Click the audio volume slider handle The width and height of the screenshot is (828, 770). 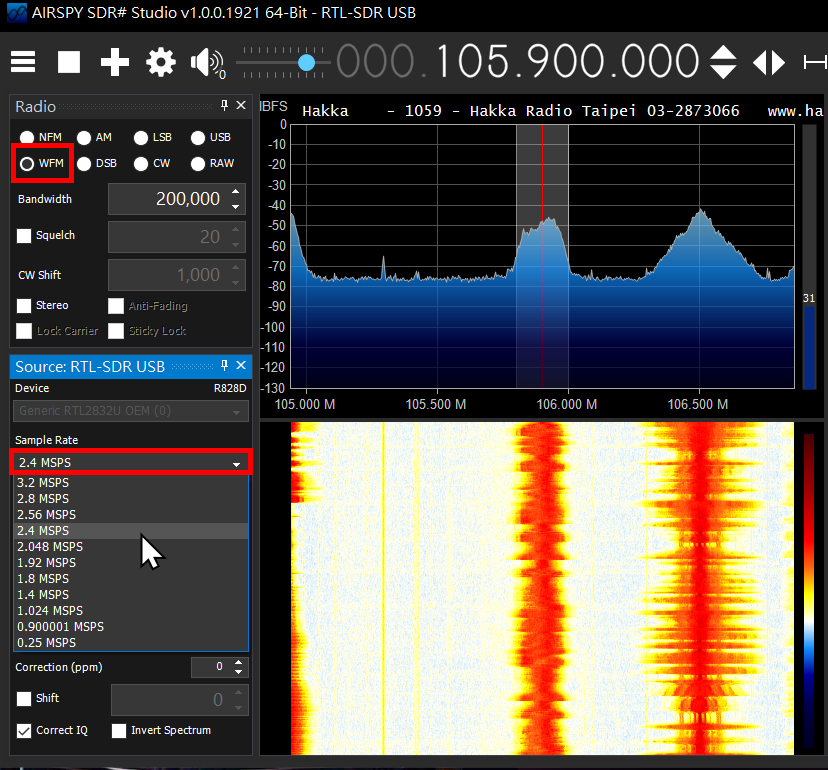(307, 62)
